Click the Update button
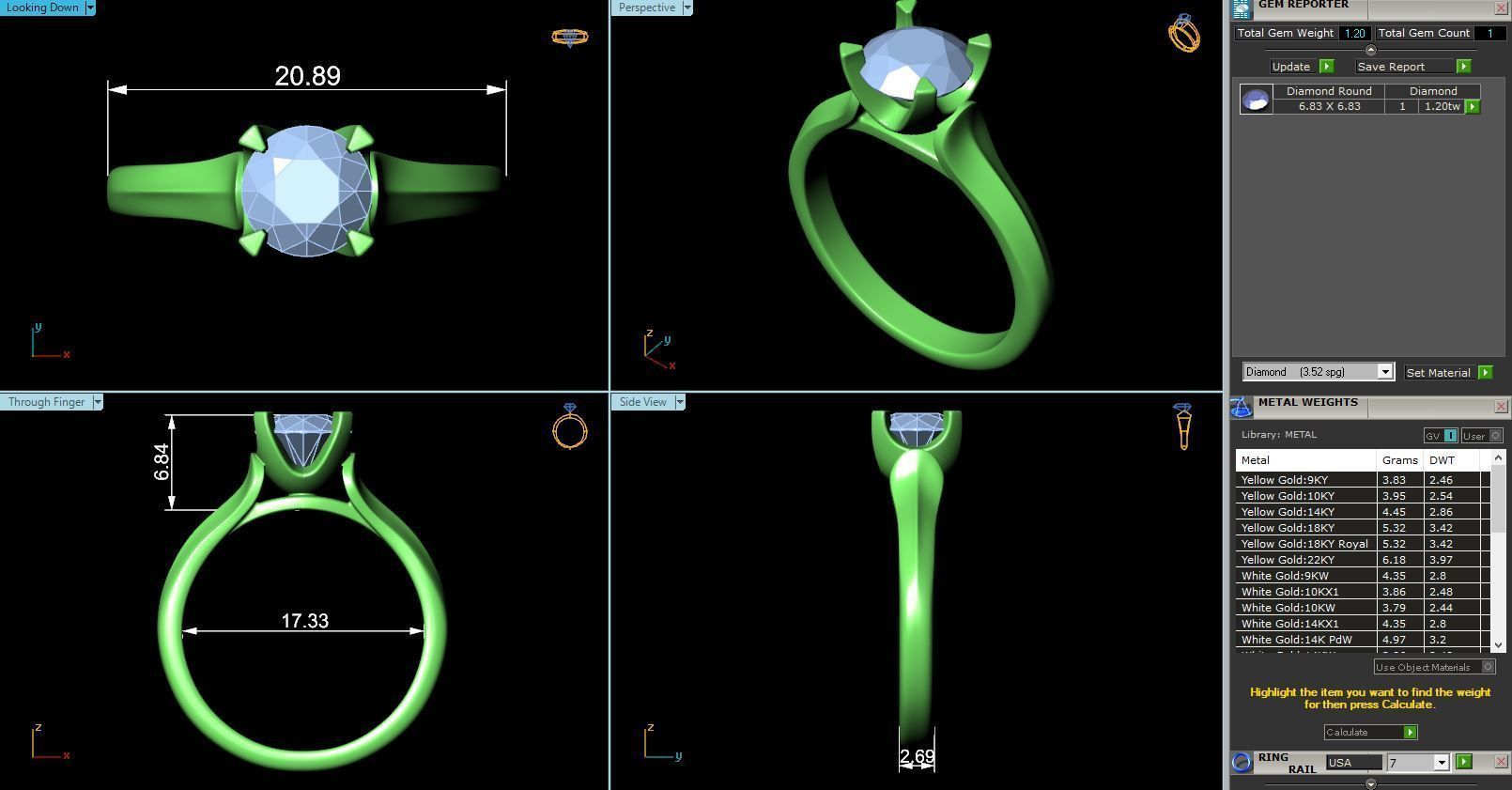 pyautogui.click(x=1291, y=67)
